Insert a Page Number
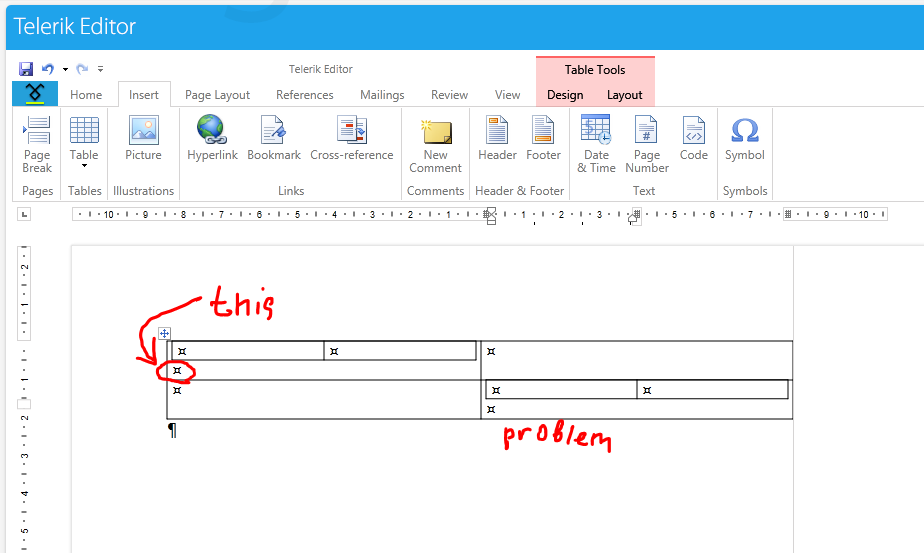 click(647, 144)
